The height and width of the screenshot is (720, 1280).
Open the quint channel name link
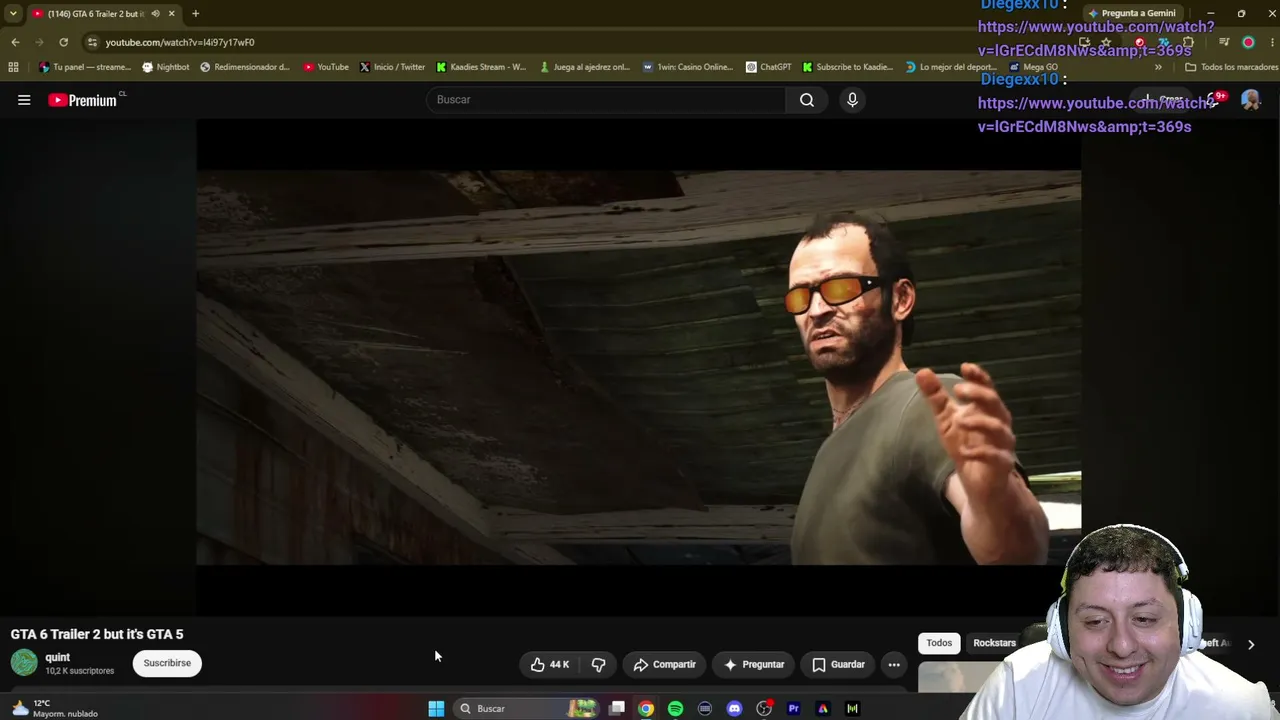[57, 657]
